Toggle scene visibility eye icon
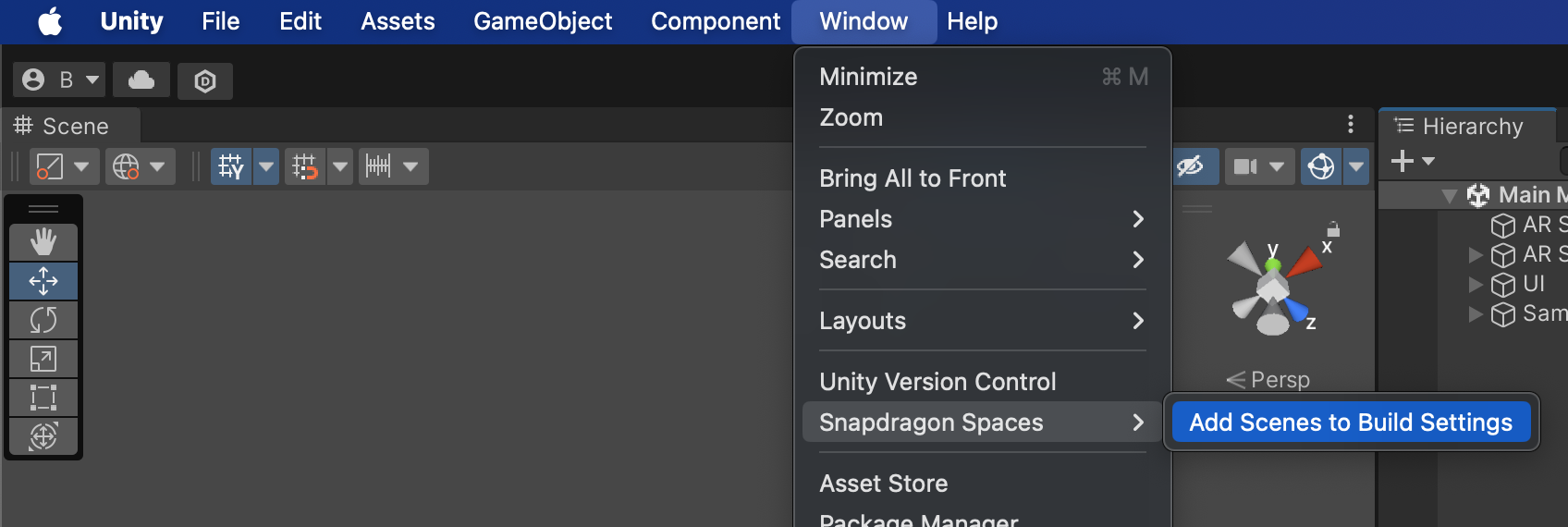 [x=1191, y=166]
